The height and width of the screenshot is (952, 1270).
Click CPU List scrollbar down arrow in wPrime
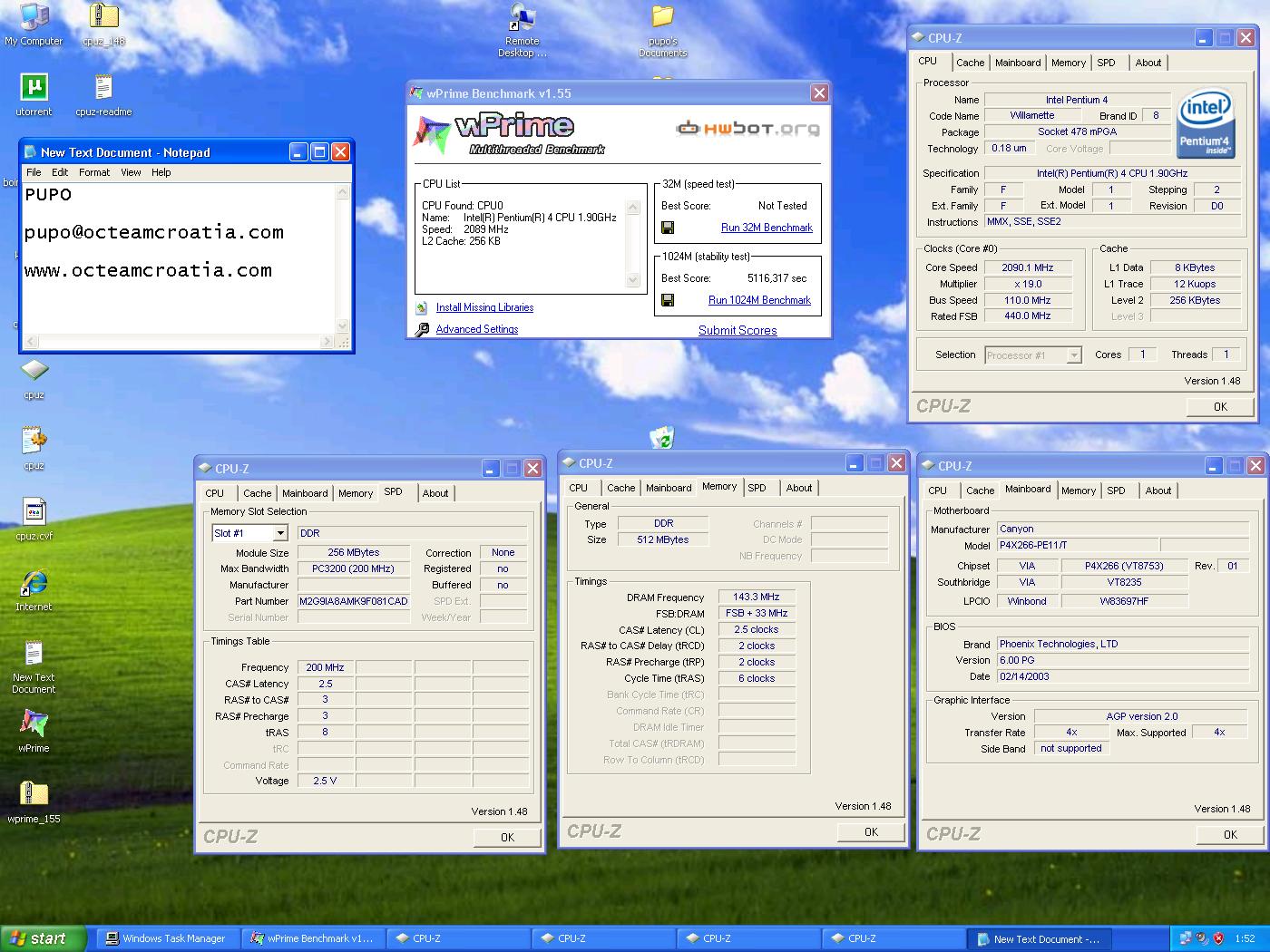point(633,281)
